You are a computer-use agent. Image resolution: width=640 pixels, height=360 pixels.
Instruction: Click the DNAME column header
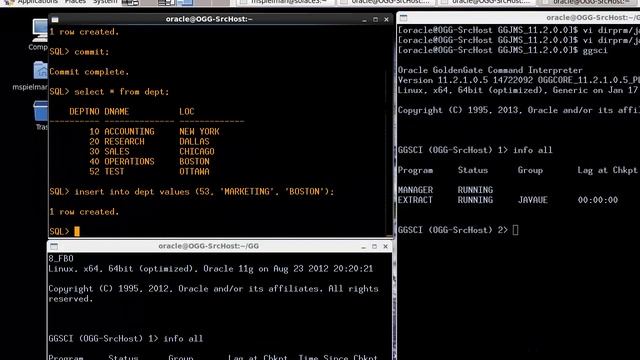tap(117, 111)
